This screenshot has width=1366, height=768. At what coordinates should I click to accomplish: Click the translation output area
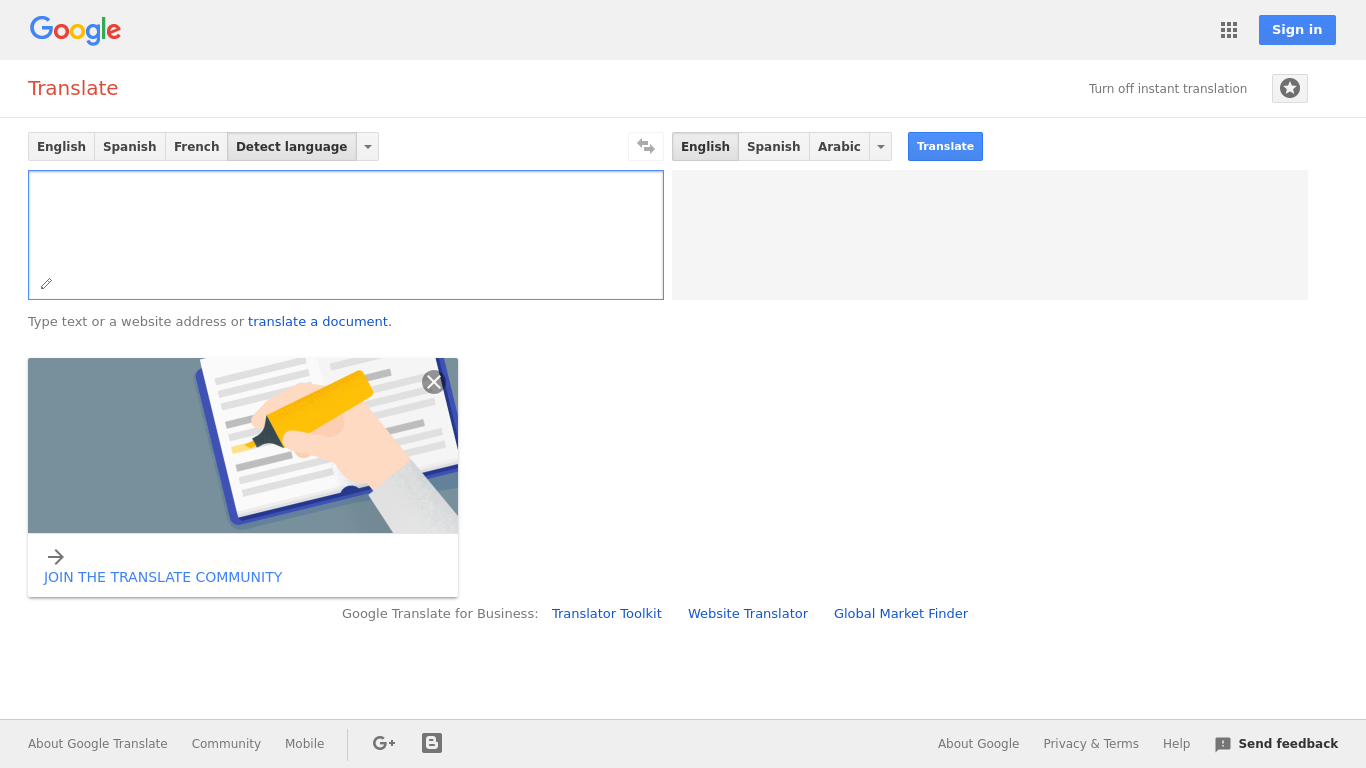[990, 235]
